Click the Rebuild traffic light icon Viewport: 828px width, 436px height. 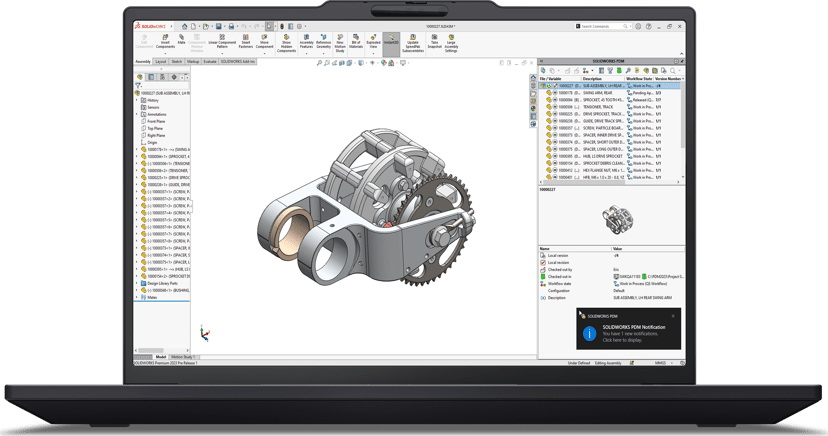pyautogui.click(x=281, y=26)
